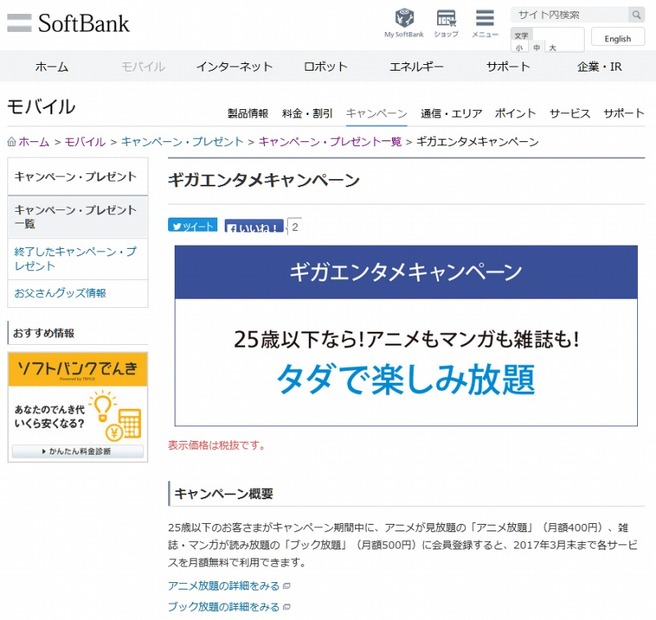
Task: Select the ポイント tab
Action: pos(515,113)
